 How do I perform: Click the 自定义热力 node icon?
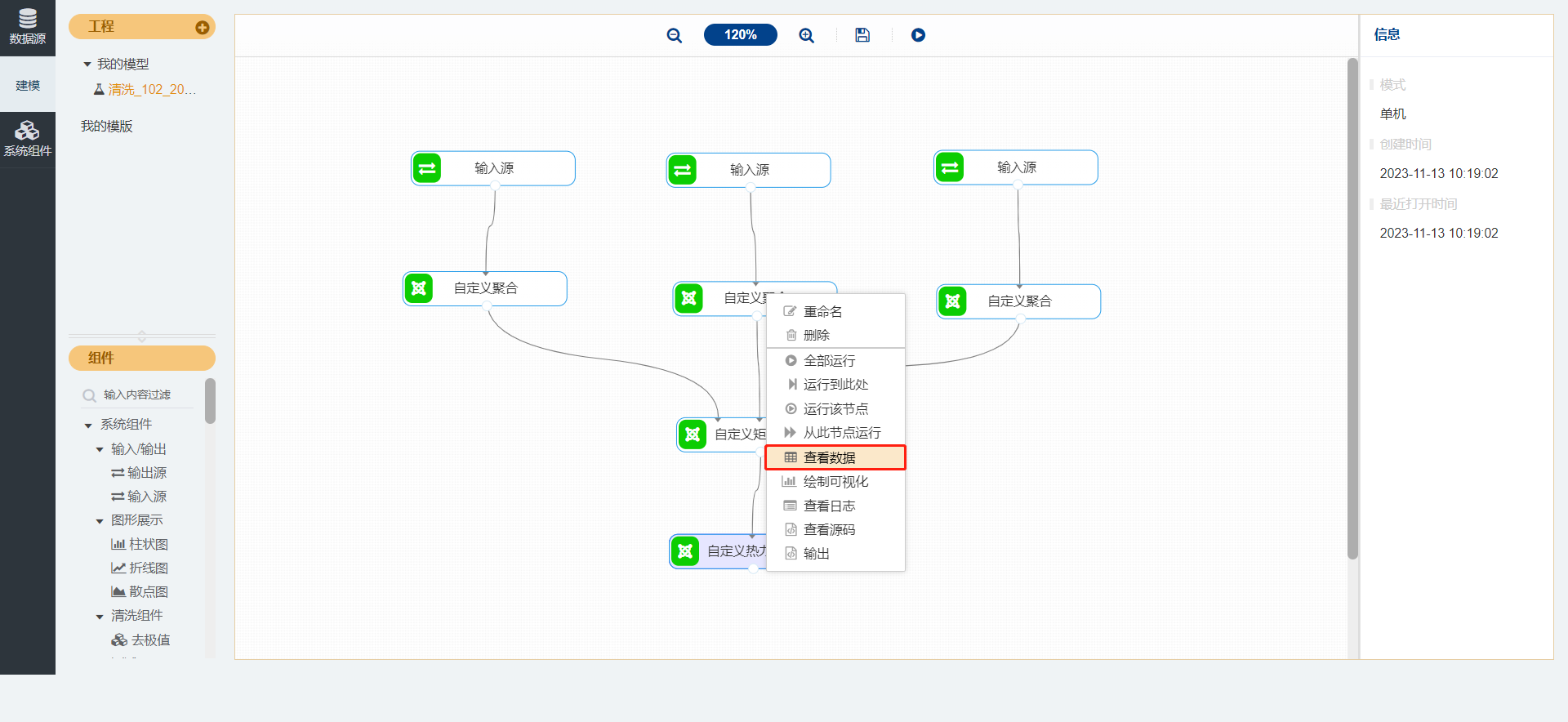[x=685, y=551]
